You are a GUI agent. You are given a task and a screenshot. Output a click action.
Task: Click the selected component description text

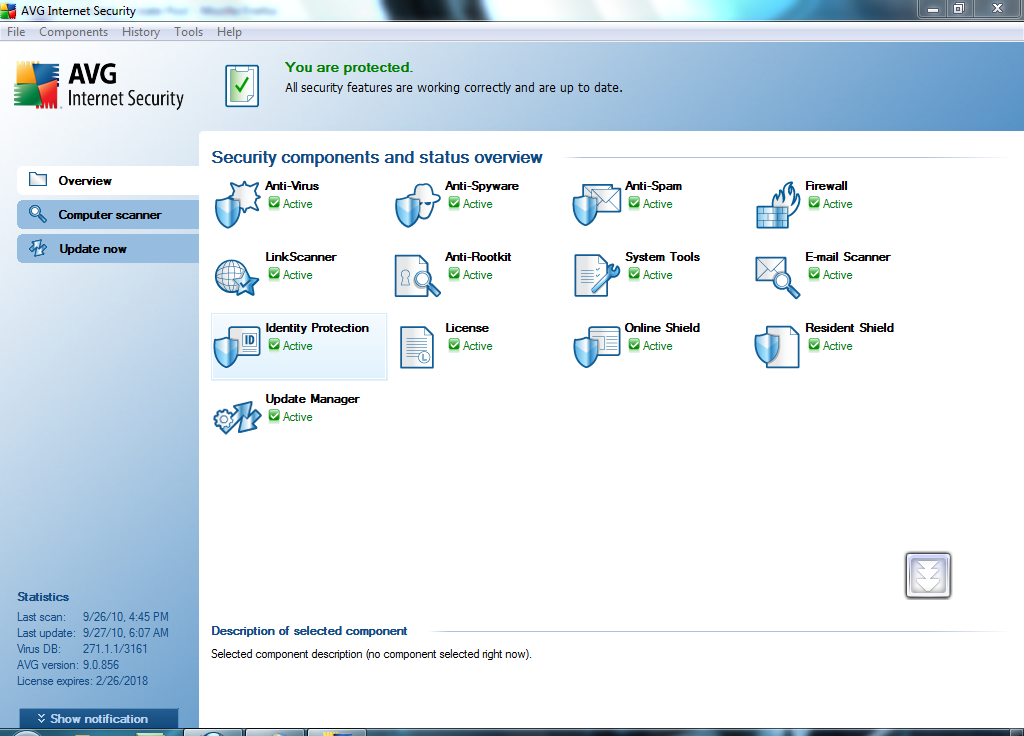(x=371, y=654)
